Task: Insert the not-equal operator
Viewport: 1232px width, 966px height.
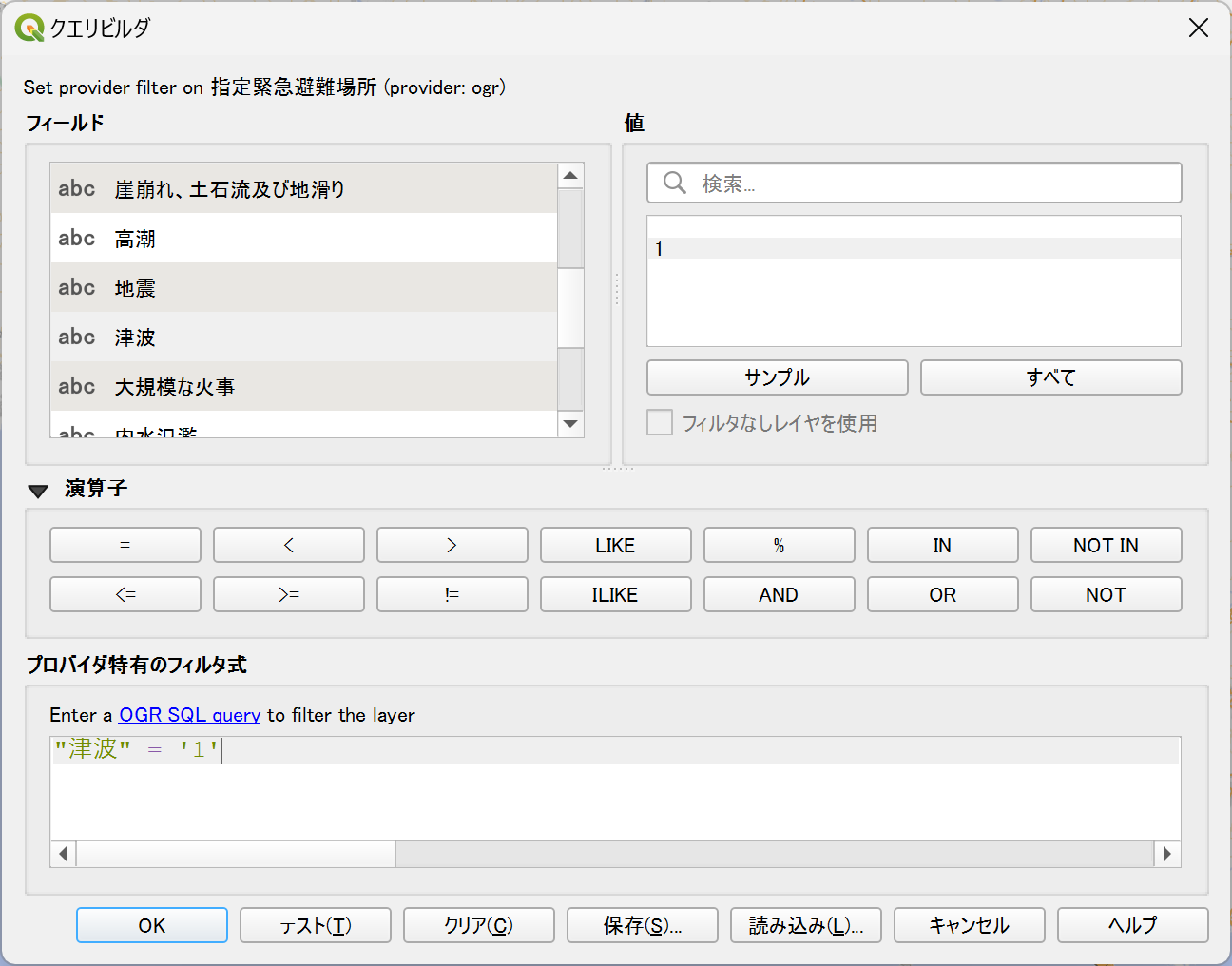Action: 452,594
